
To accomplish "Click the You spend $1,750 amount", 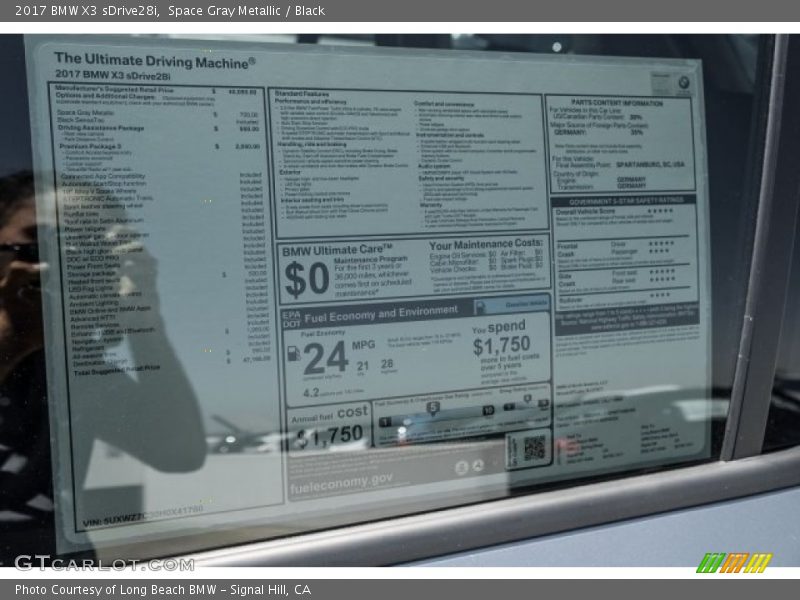I will [501, 345].
